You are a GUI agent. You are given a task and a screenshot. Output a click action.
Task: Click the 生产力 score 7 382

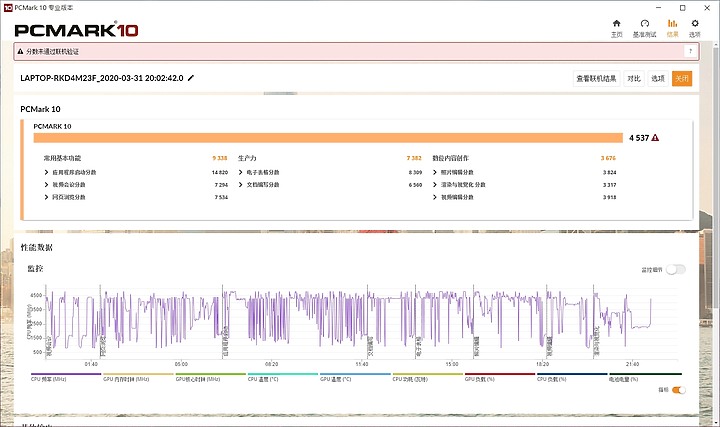(414, 158)
